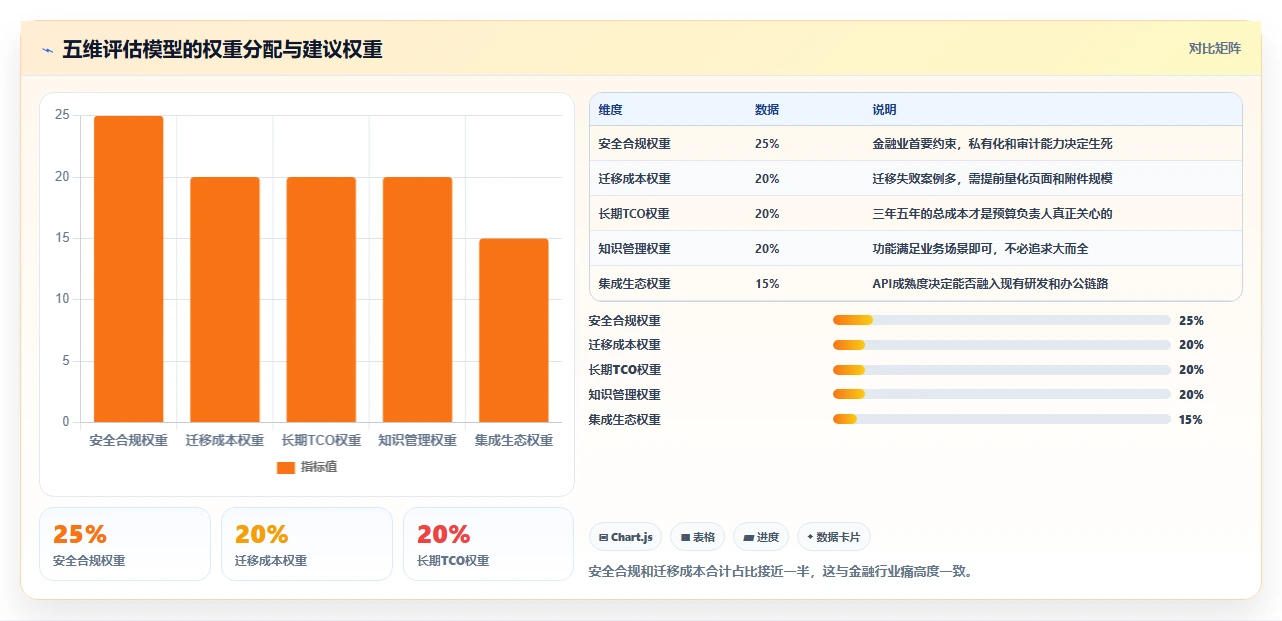This screenshot has height=621, width=1282.
Task: Click the 对比矩阵 label in header
Action: pyautogui.click(x=1214, y=48)
